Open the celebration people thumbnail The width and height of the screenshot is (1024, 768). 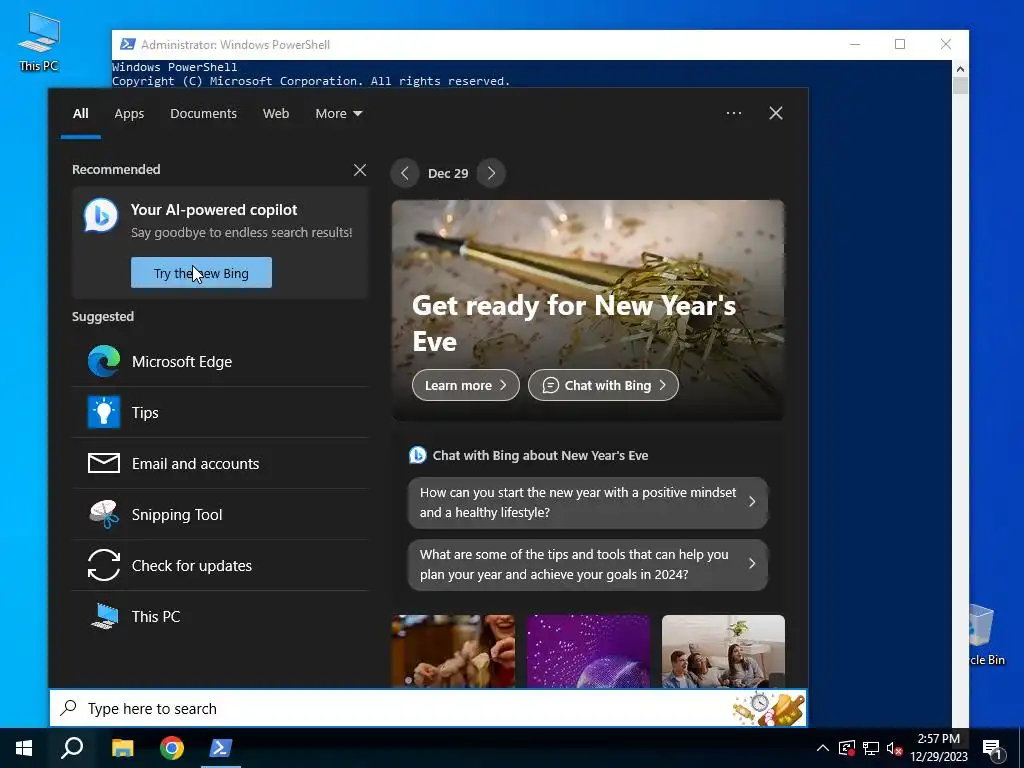pyautogui.click(x=453, y=651)
